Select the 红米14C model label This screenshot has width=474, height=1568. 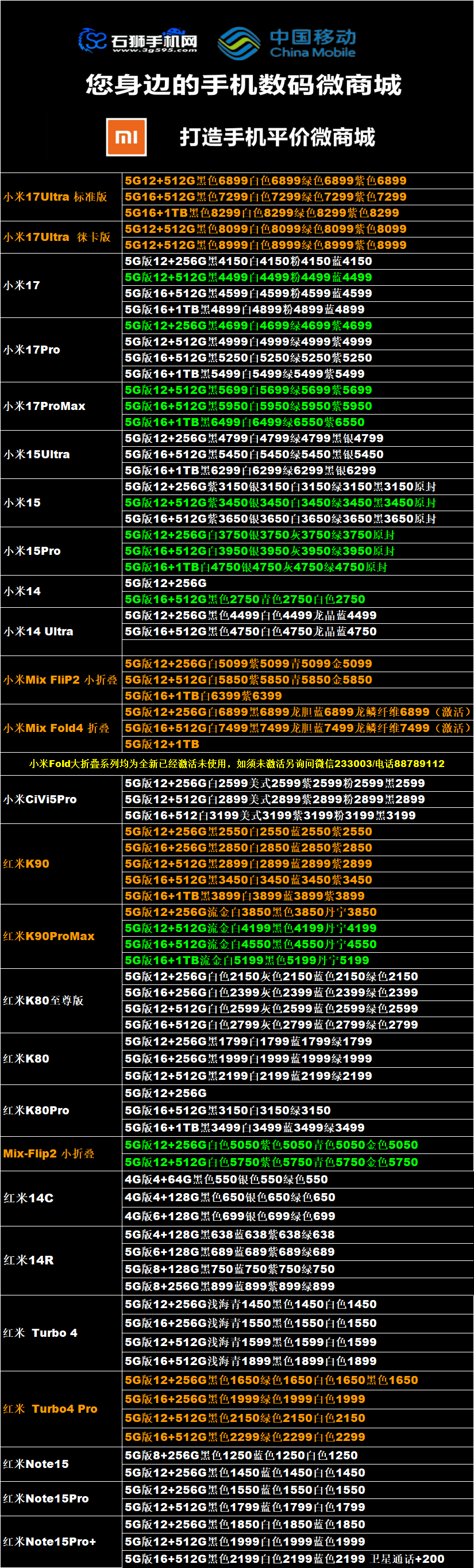point(29,1197)
